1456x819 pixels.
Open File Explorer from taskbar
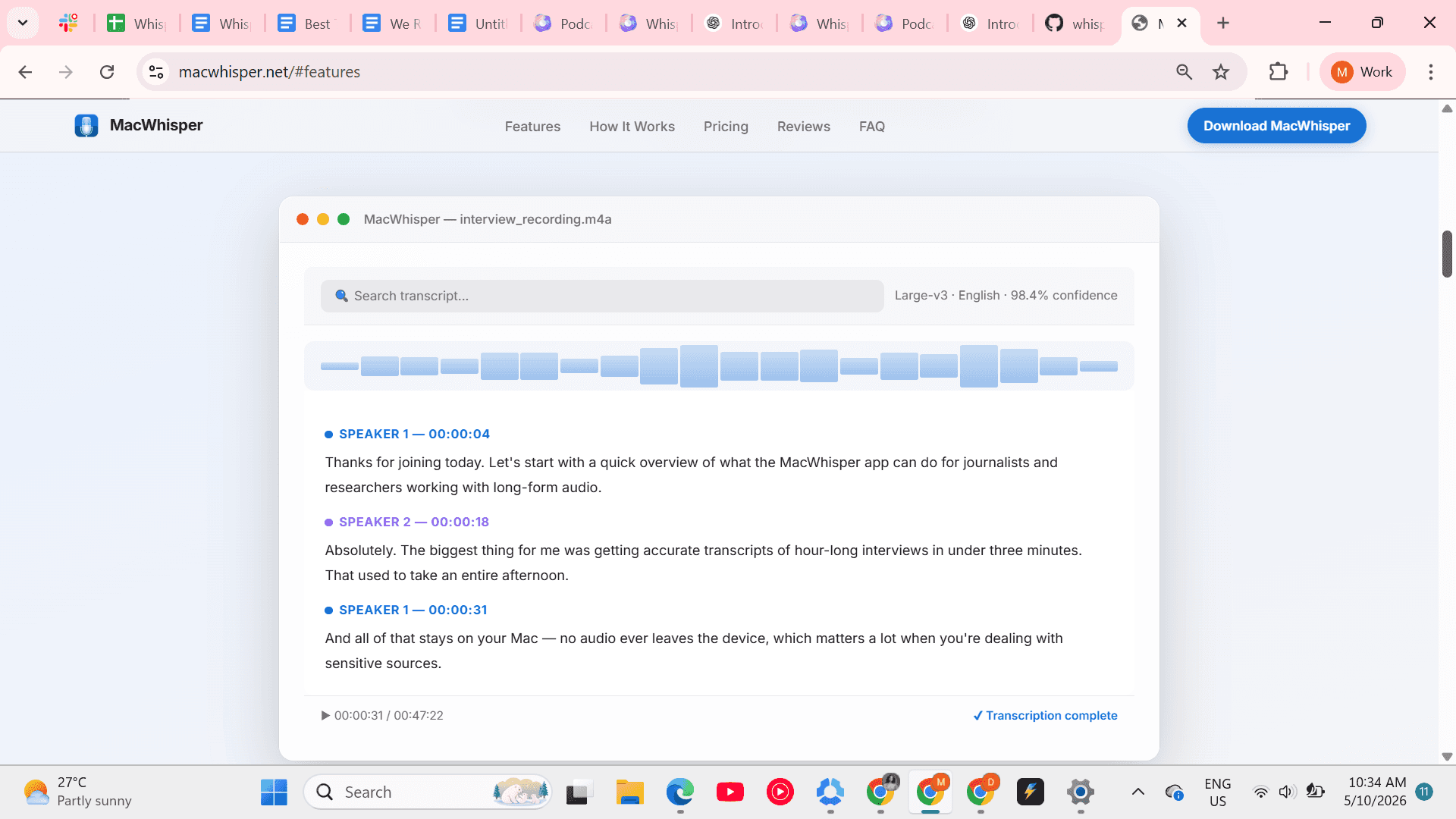[x=629, y=792]
